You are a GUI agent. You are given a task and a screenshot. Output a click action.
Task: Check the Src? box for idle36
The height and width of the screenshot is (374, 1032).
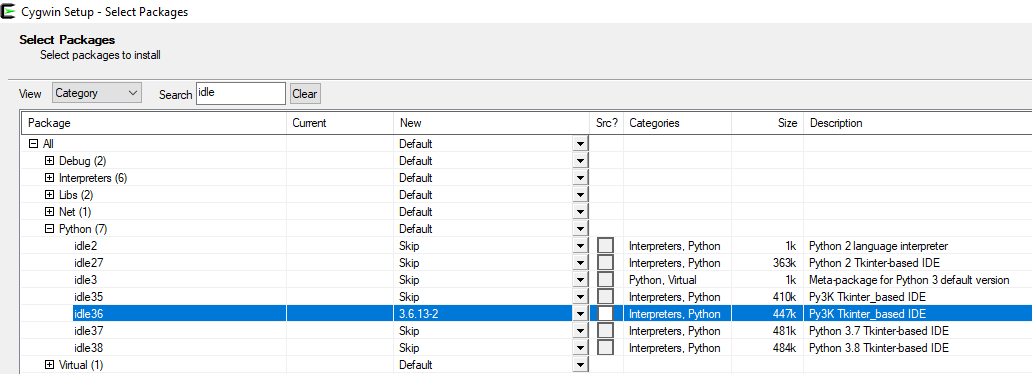tap(606, 314)
